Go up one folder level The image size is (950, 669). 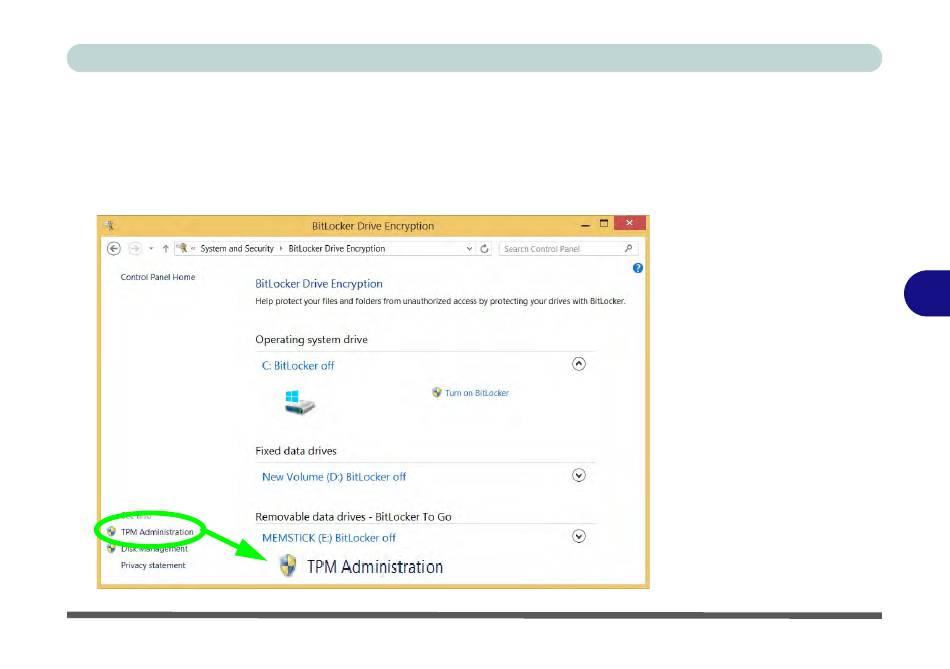[x=165, y=248]
